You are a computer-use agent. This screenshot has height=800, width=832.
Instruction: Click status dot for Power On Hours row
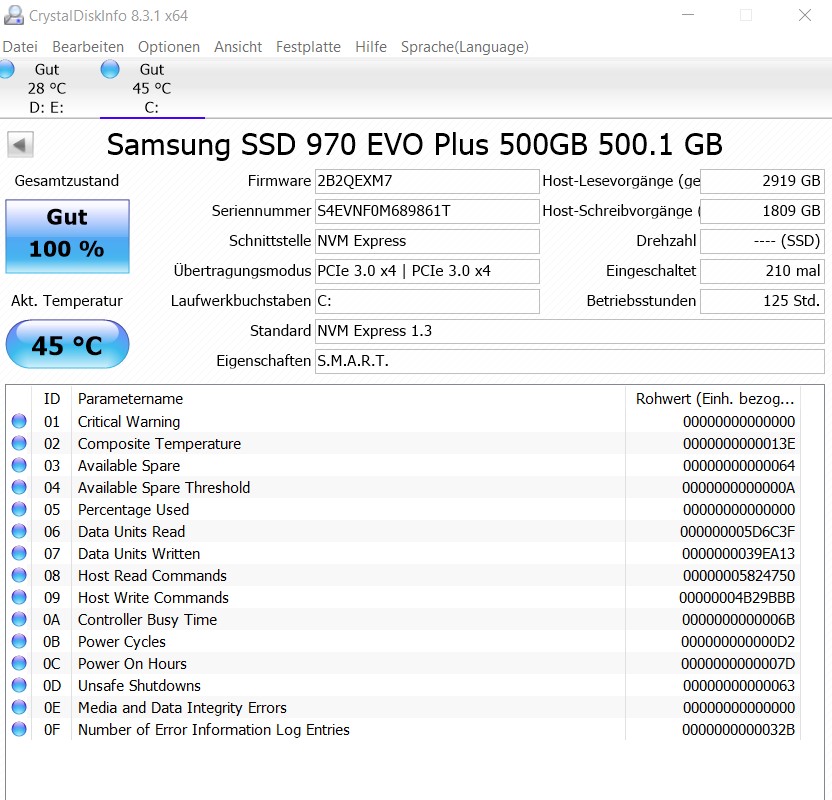point(19,663)
